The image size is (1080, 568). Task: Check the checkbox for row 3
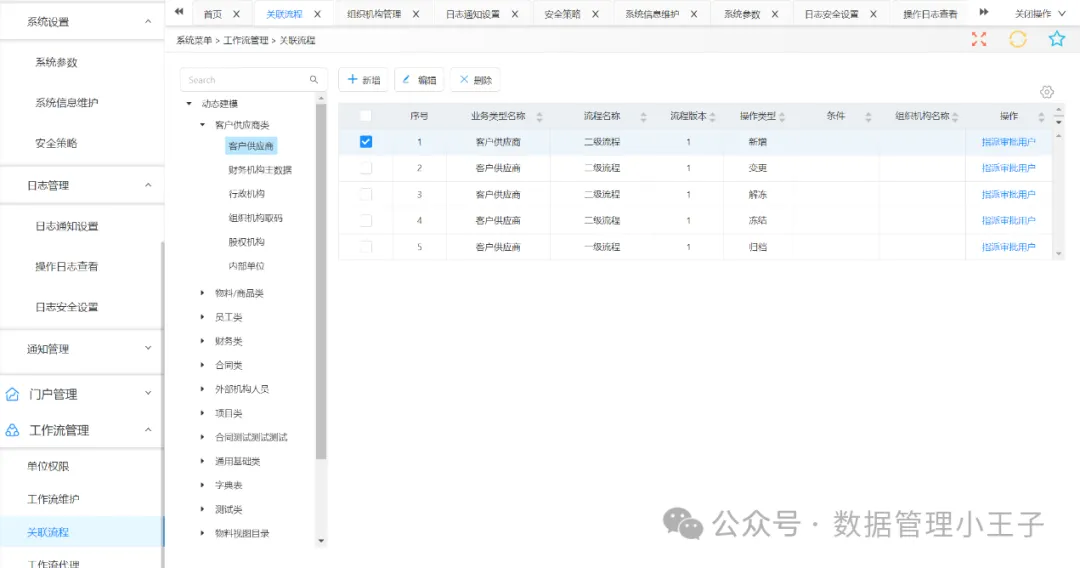pos(366,194)
